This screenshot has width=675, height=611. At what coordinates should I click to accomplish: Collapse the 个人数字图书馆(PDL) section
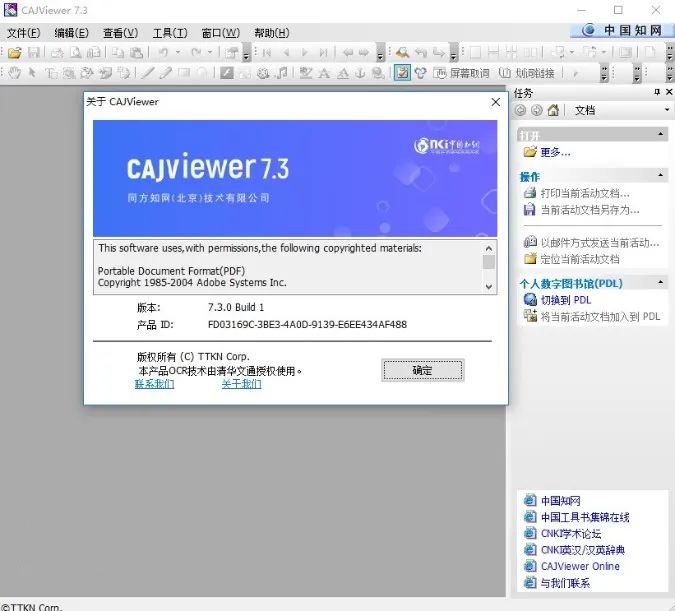tap(660, 282)
